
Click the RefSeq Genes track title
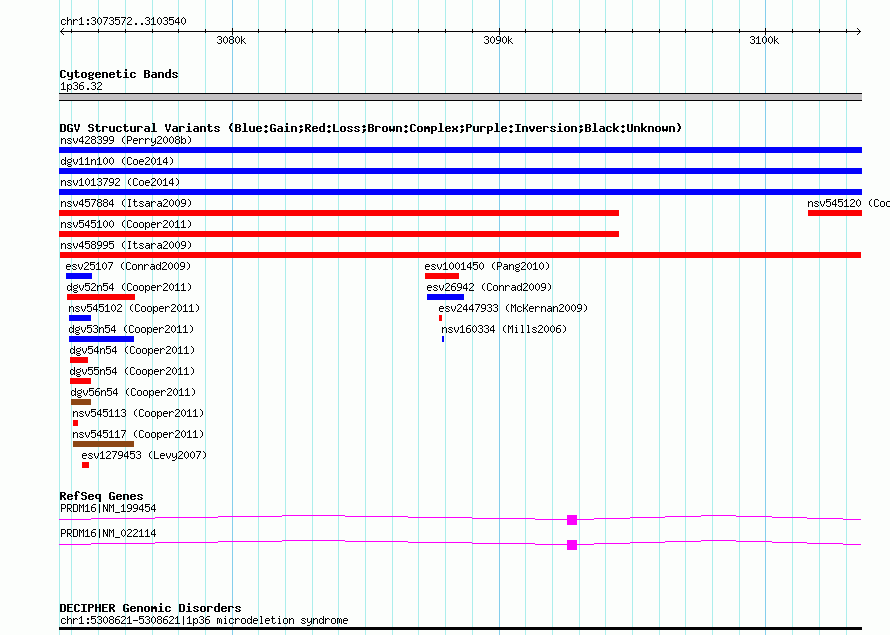tap(101, 496)
